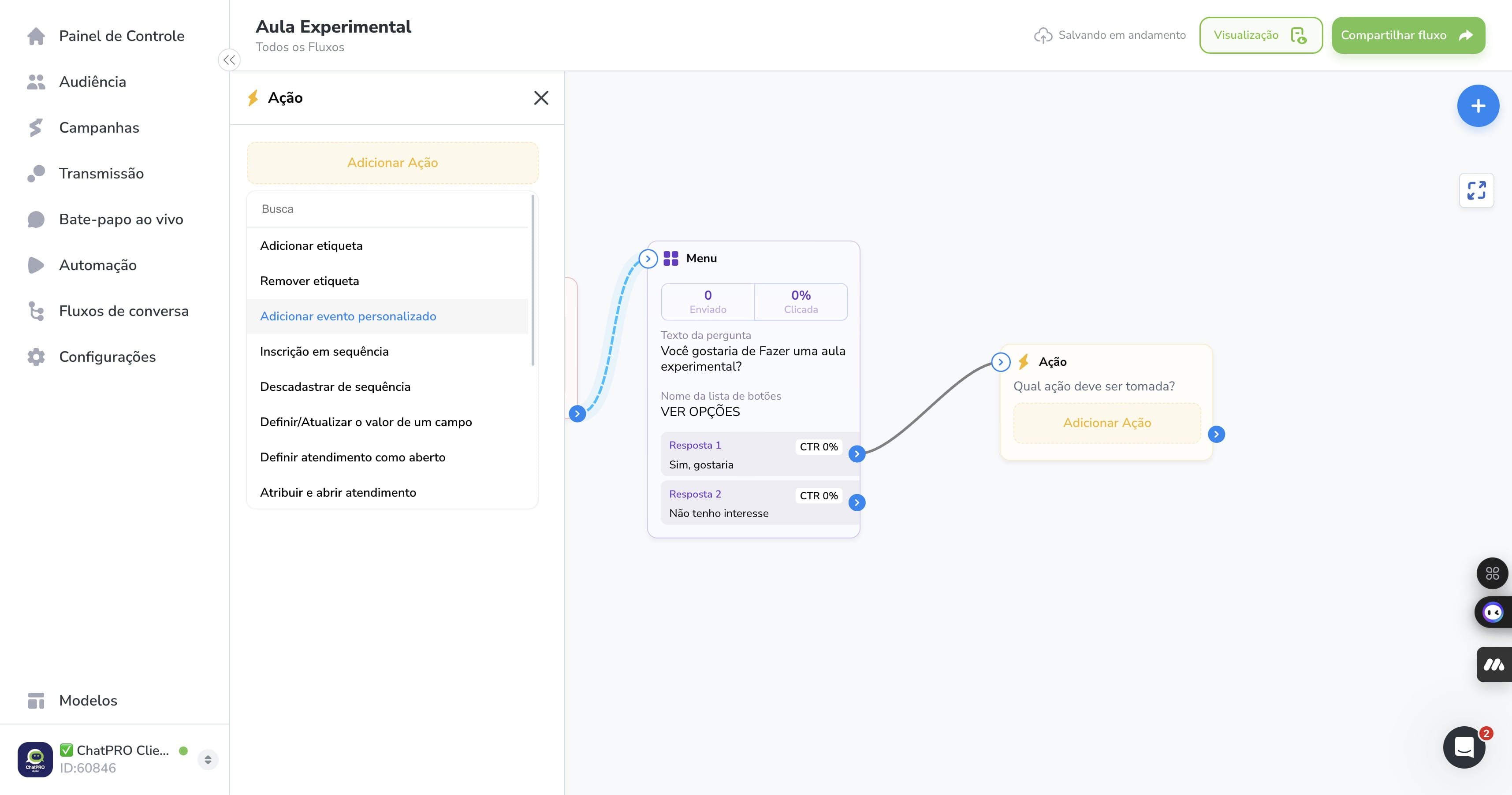Select Adicionar etiqueta action
The height and width of the screenshot is (795, 1512).
(x=387, y=246)
